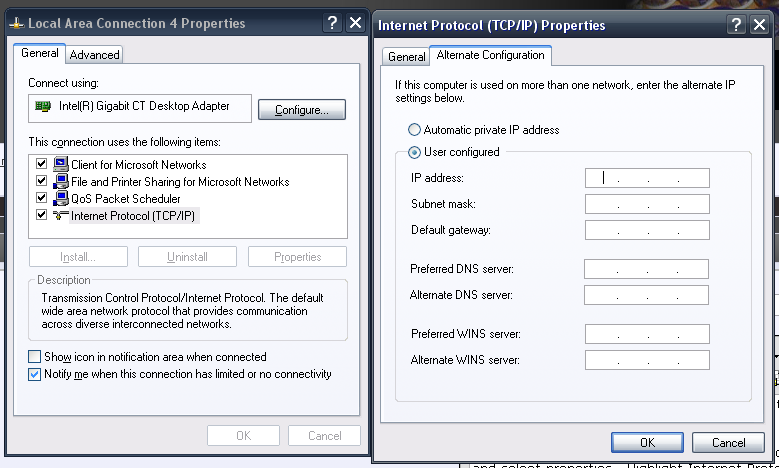Image resolution: width=779 pixels, height=468 pixels.
Task: Click the network adapter card icon
Action: (43, 106)
